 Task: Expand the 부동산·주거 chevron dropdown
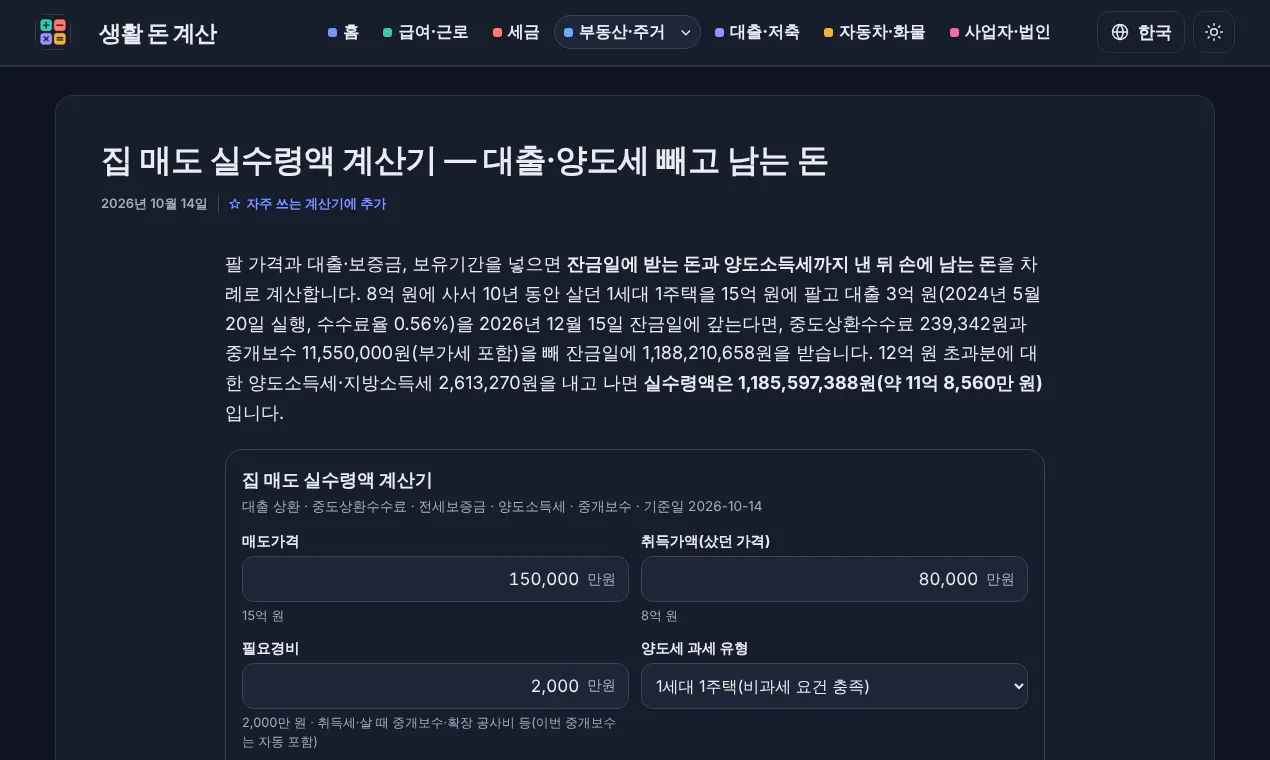686,33
